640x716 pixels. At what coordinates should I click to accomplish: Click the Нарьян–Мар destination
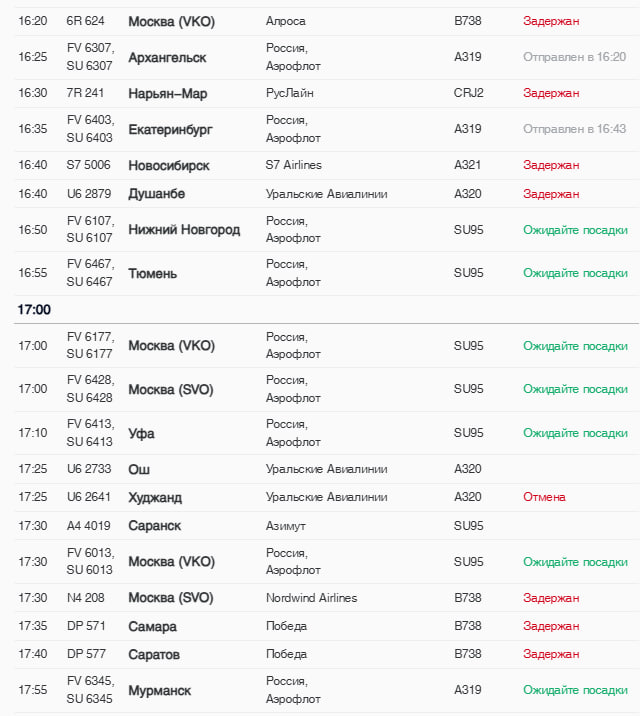click(167, 93)
